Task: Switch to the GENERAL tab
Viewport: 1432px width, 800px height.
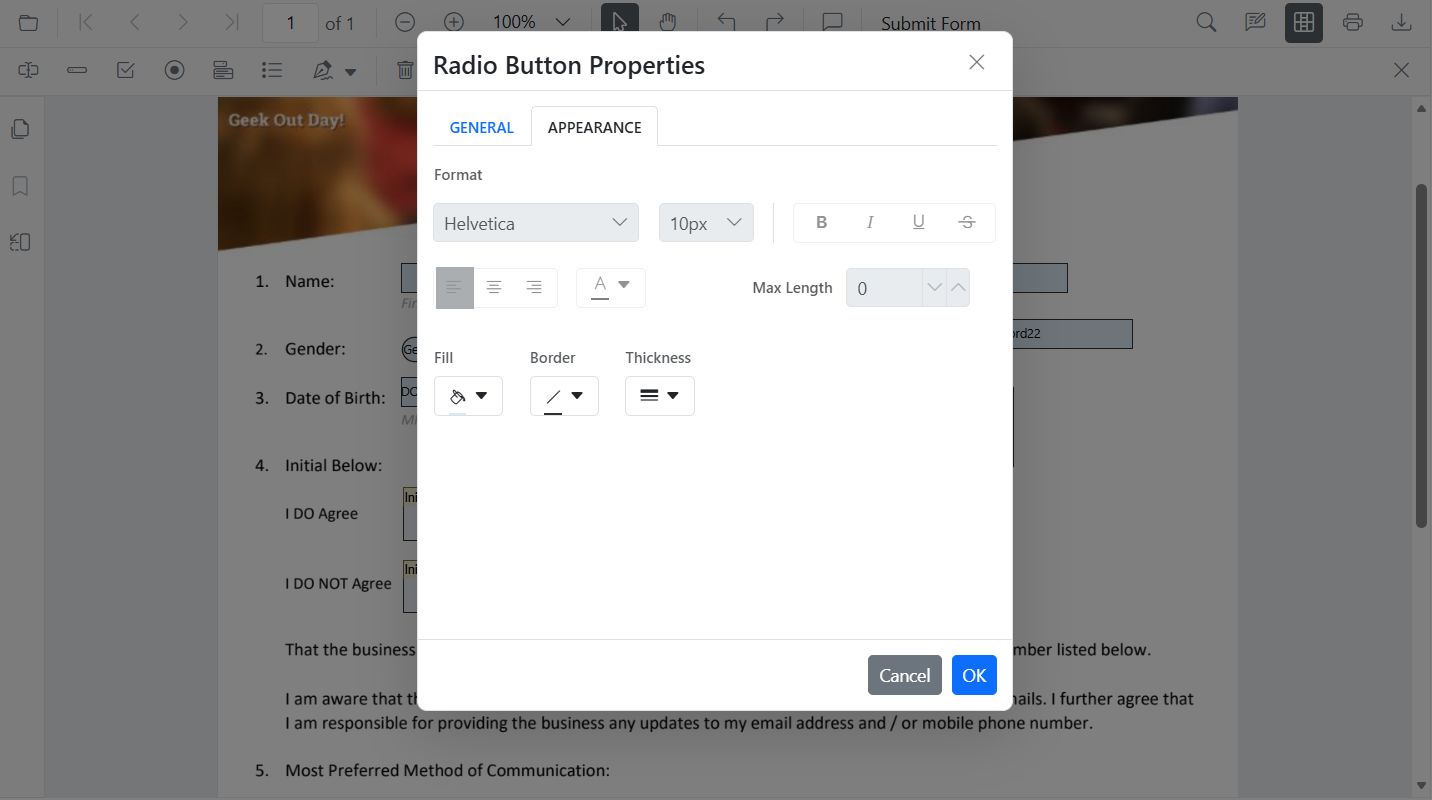Action: pos(481,127)
